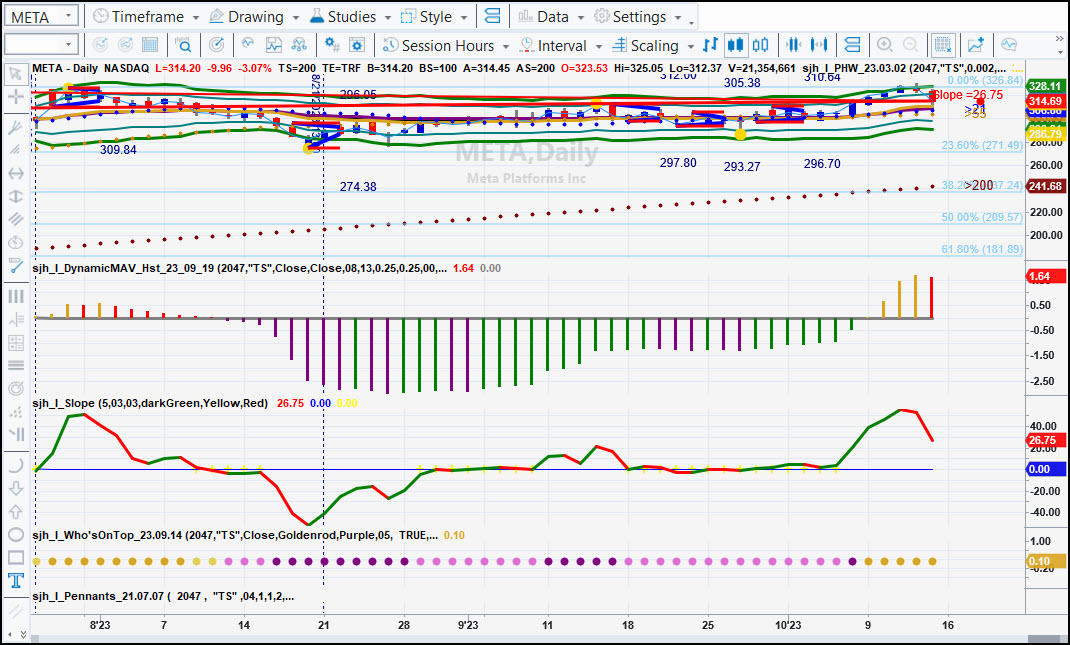Click the Interval button
Viewport: 1070px width, 645px height.
[553, 46]
